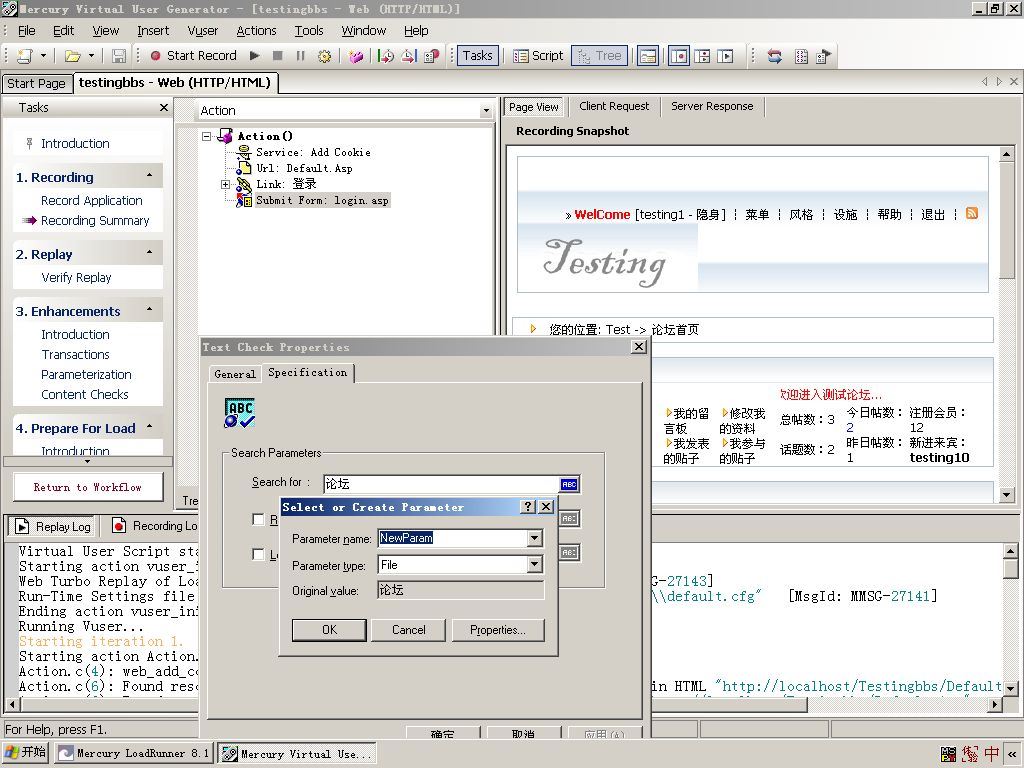Open the Actions menu
1024x768 pixels.
[256, 31]
